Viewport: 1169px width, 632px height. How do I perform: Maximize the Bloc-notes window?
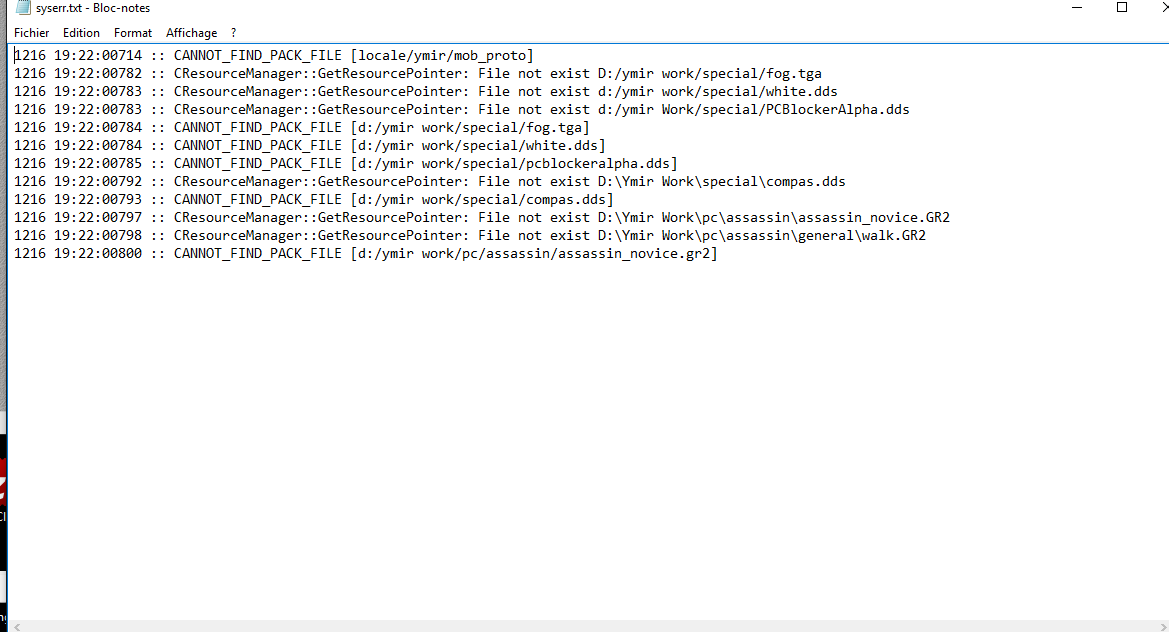point(1121,7)
